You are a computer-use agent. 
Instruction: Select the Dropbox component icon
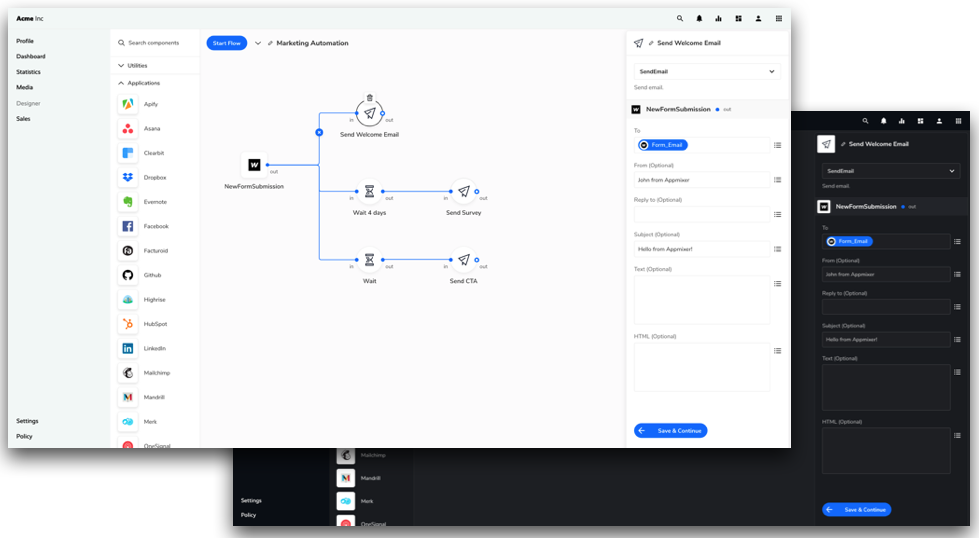128,177
